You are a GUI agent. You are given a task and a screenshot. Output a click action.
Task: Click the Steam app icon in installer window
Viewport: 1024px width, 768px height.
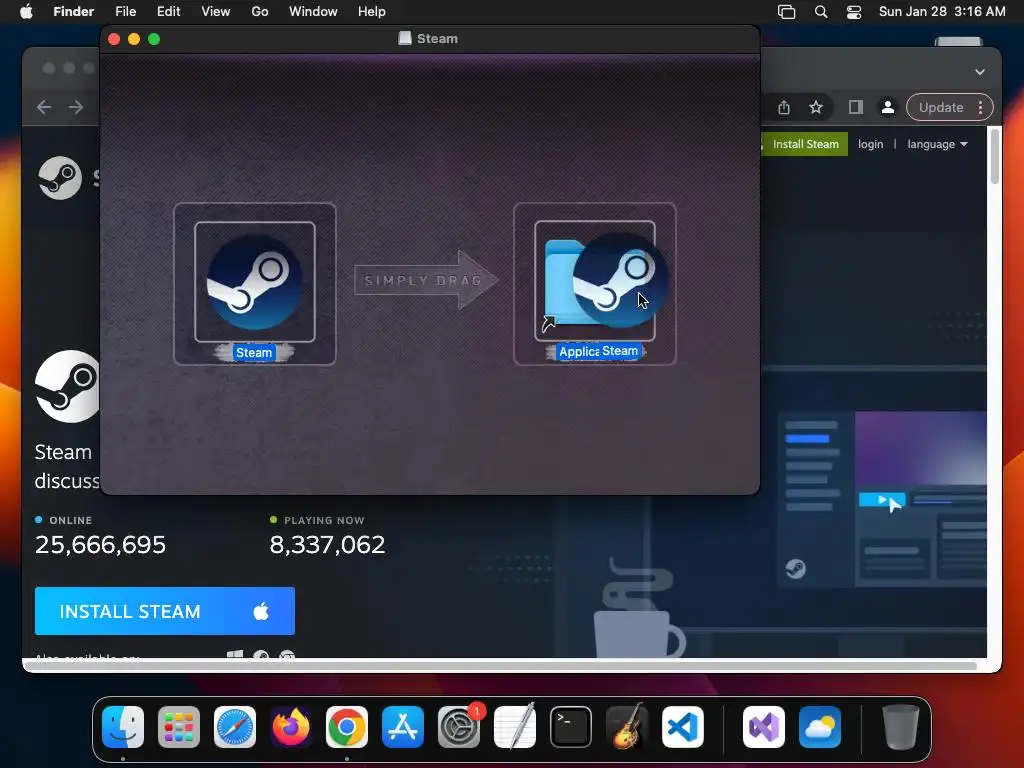pos(255,282)
